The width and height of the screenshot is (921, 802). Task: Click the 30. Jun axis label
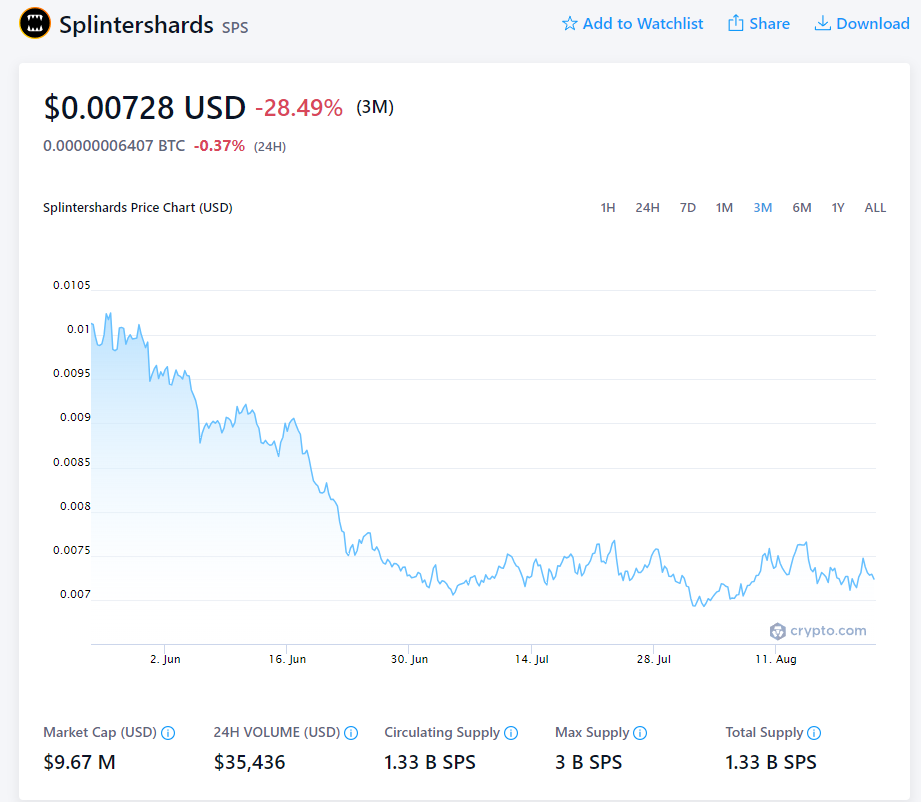pos(409,659)
